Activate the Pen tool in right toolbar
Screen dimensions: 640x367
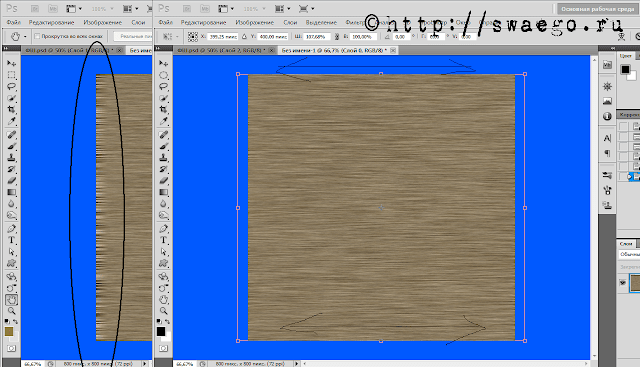163,228
